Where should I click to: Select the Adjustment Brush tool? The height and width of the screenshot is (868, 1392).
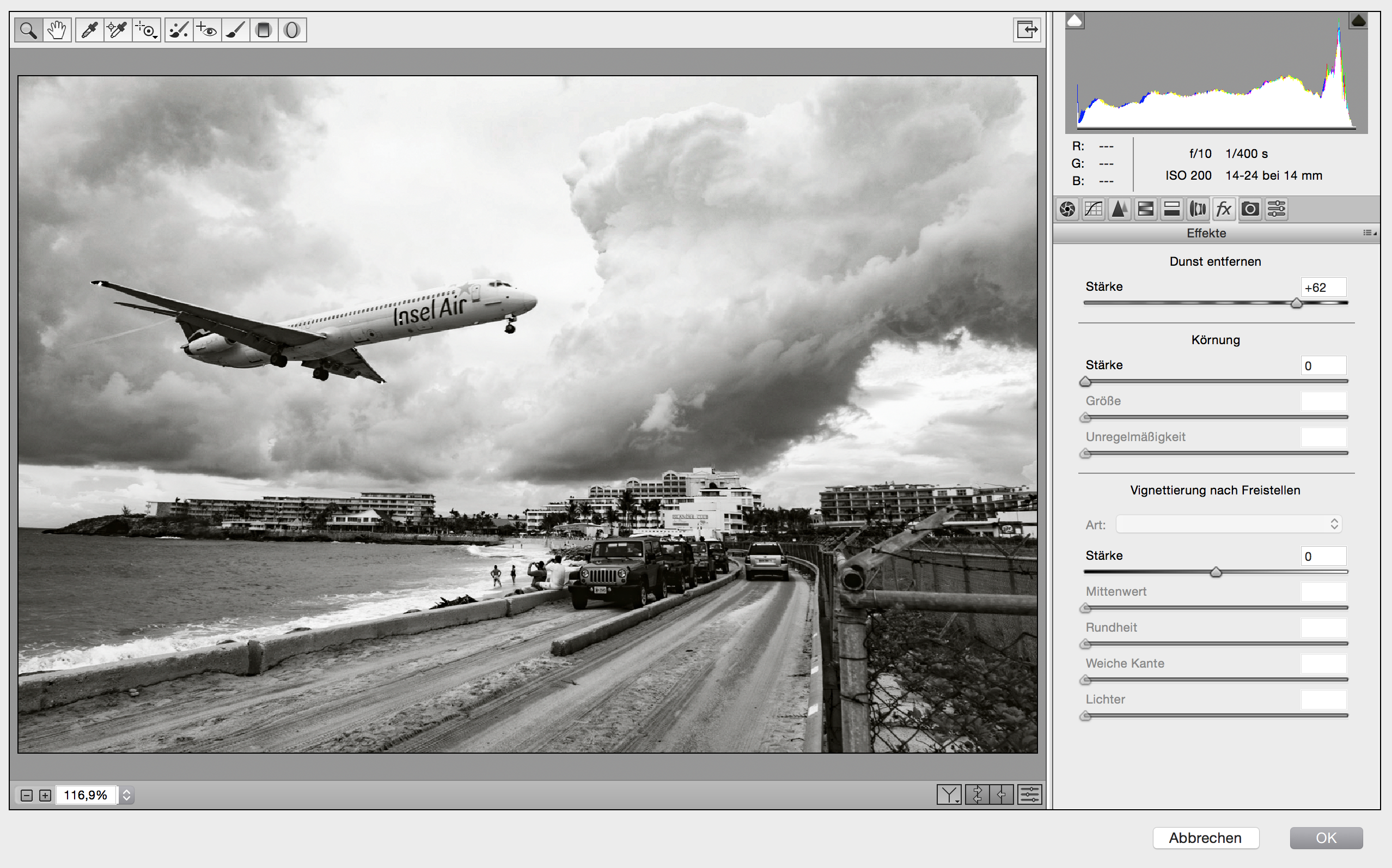235,30
